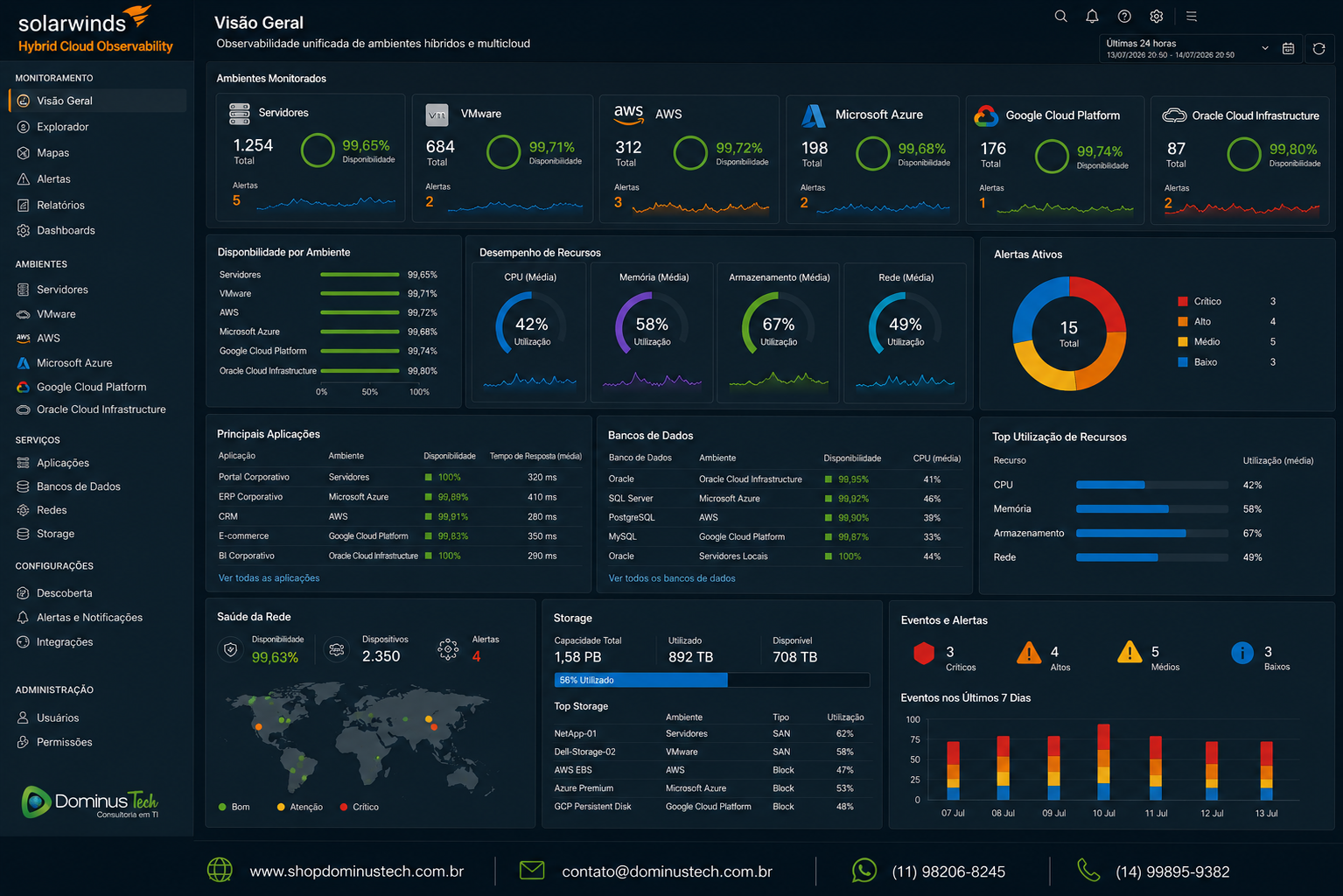Click the Disponibilidade shield icon in Saúde da Rede
This screenshot has height=896, width=1343.
tap(231, 649)
